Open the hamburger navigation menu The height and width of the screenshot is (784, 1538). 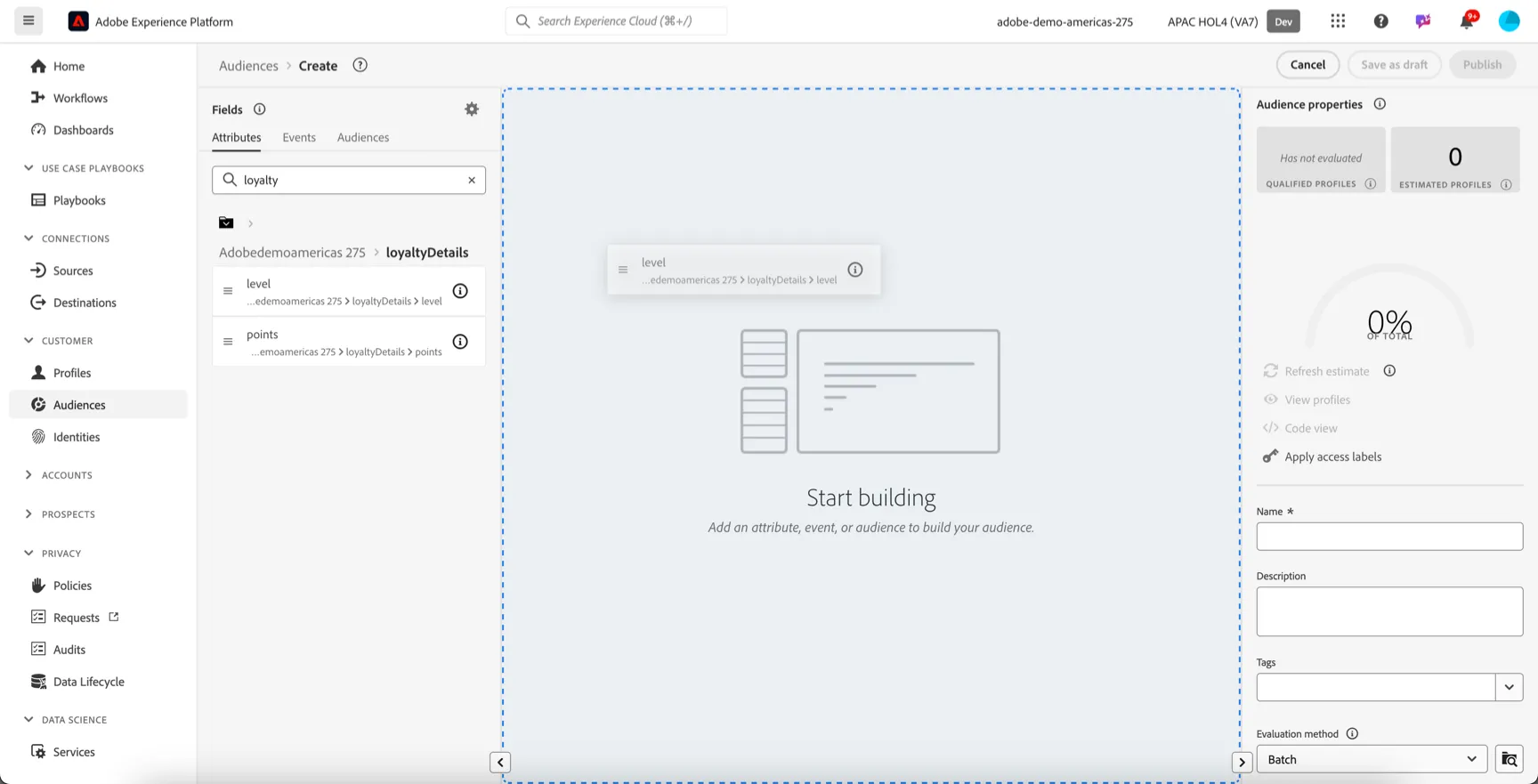28,20
